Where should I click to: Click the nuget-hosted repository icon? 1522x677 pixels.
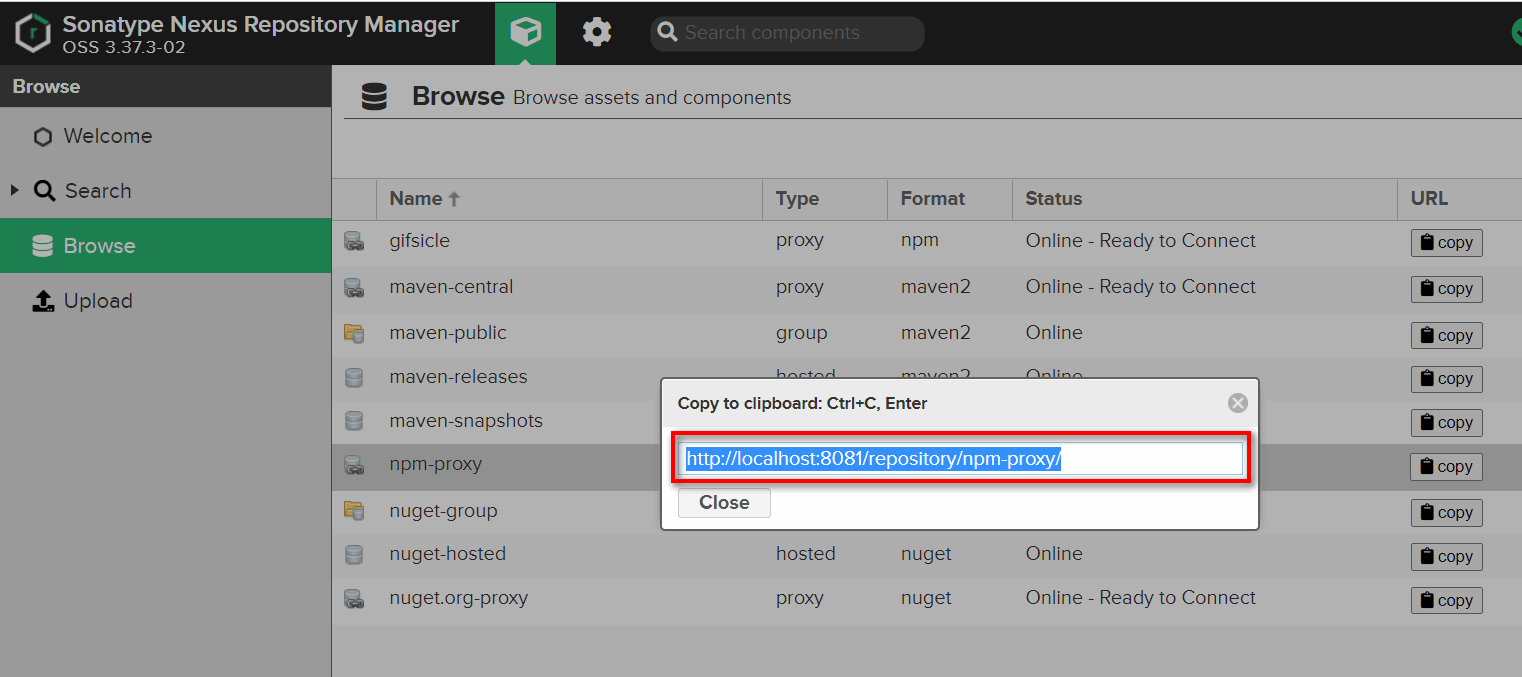point(354,554)
